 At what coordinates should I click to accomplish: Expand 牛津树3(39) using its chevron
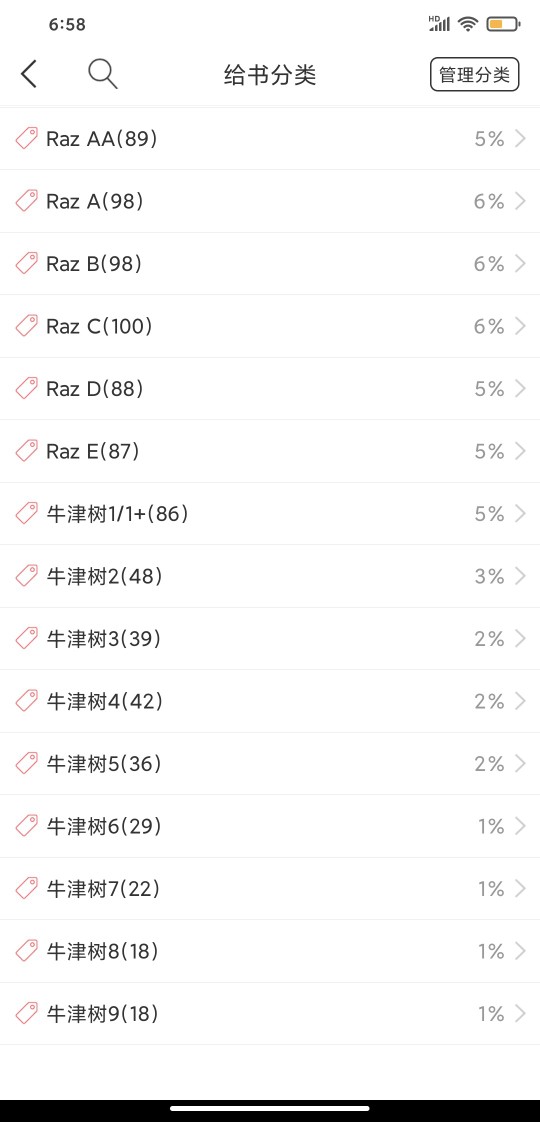point(520,638)
